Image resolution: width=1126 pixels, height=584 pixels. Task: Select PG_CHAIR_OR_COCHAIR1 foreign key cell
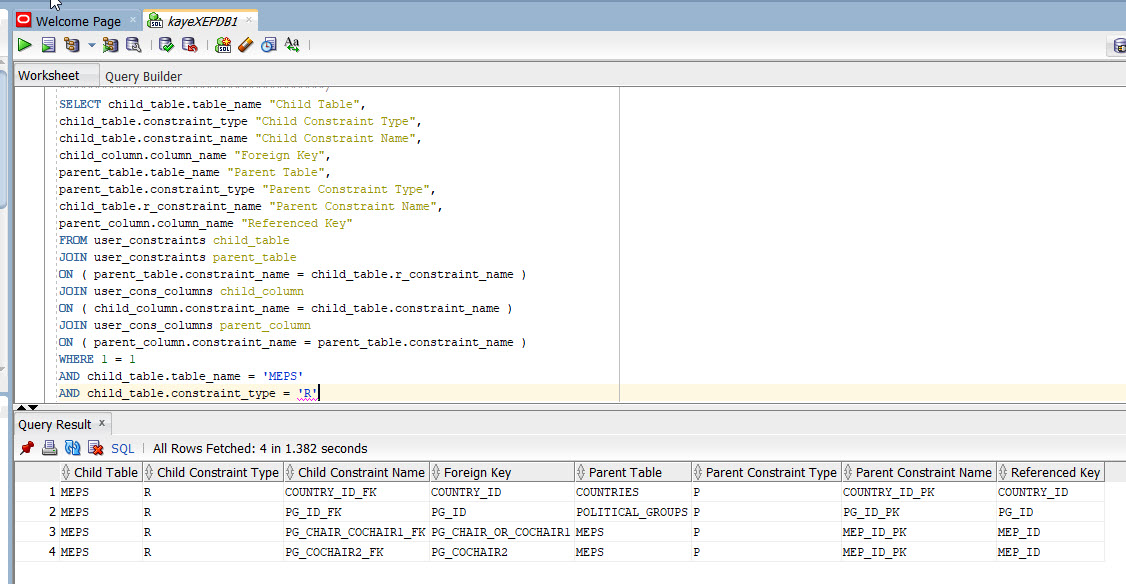click(x=501, y=532)
